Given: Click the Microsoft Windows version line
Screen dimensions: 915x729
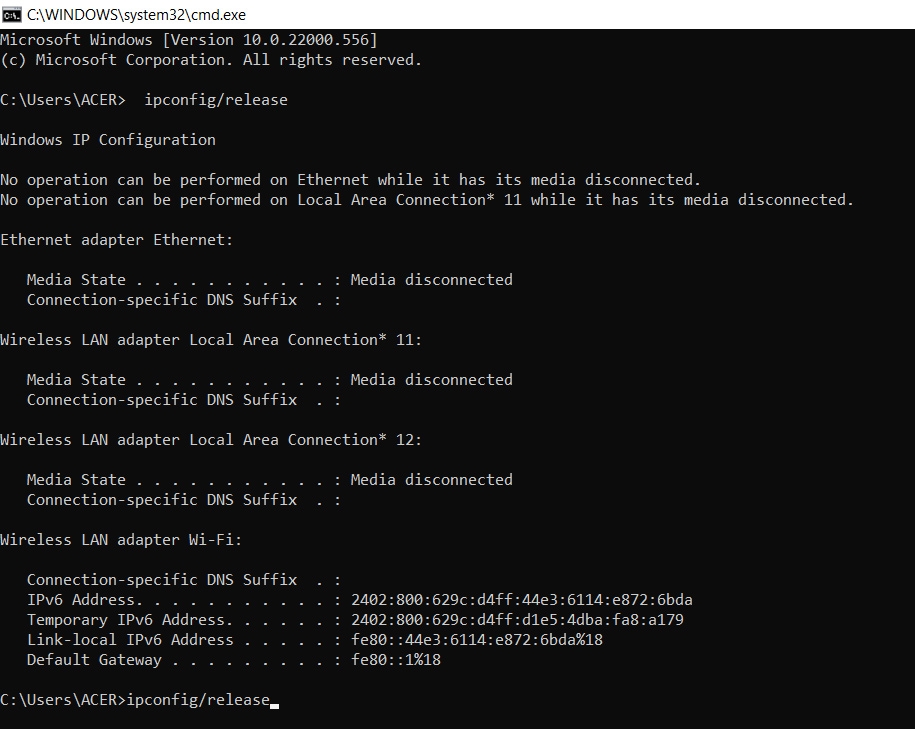Looking at the screenshot, I should click(x=189, y=40).
